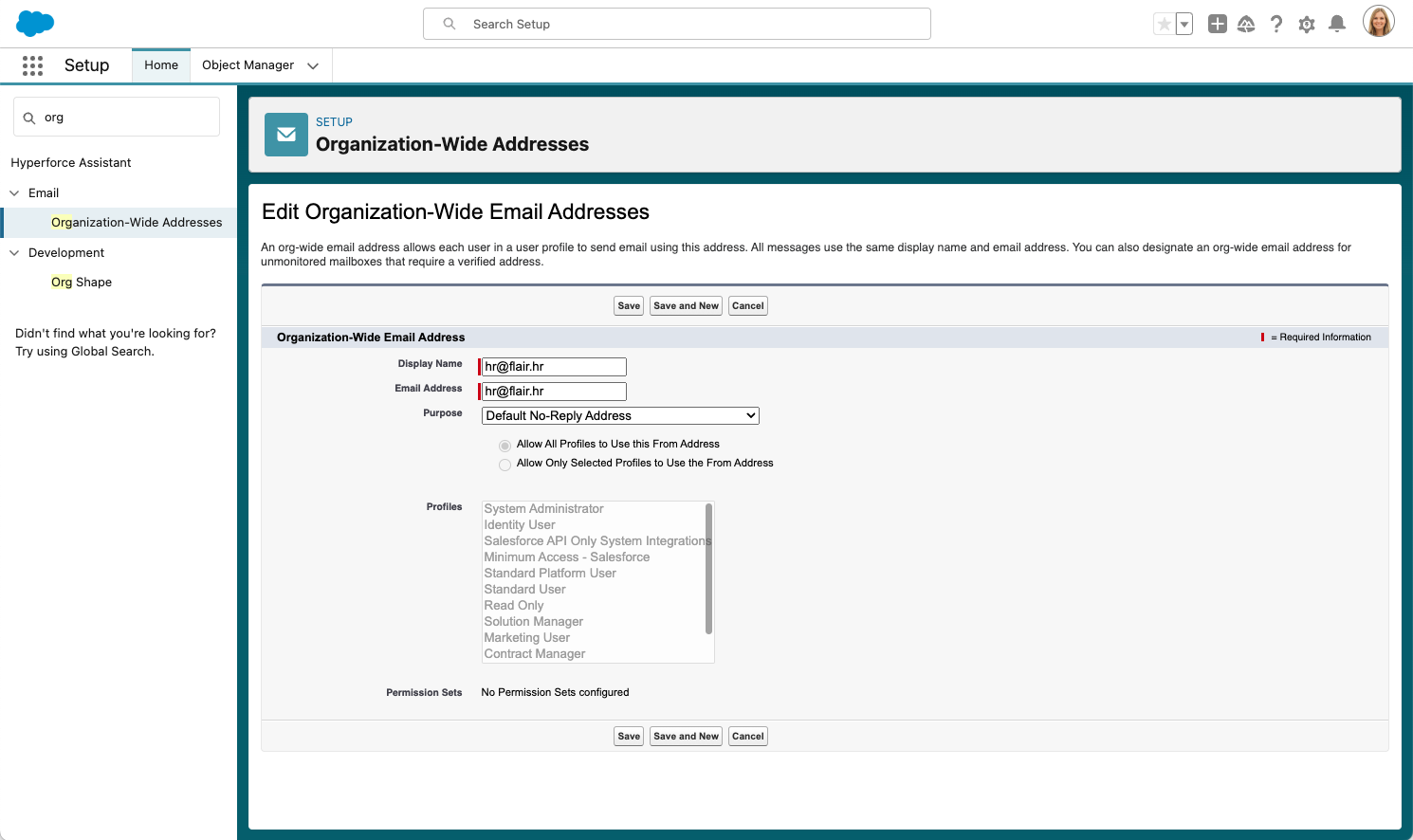The image size is (1413, 840).
Task: Open the user profile avatar
Action: tap(1378, 22)
